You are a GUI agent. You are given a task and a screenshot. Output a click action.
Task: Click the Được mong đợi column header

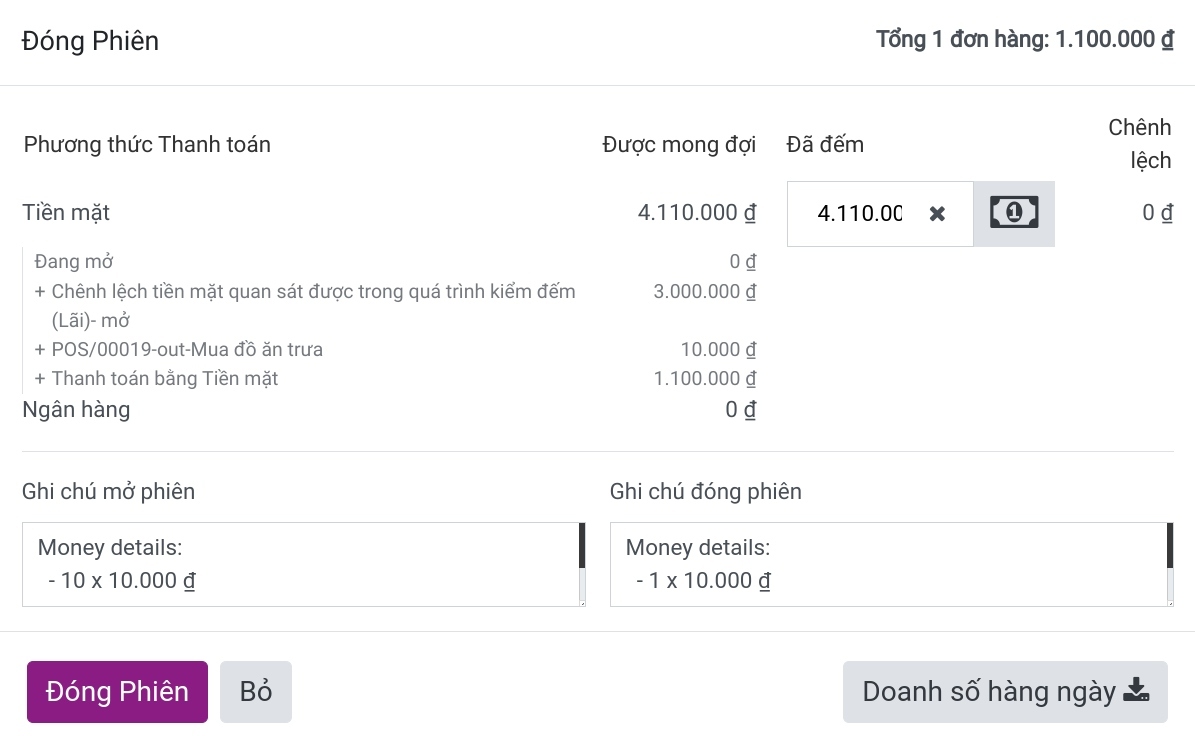click(679, 145)
